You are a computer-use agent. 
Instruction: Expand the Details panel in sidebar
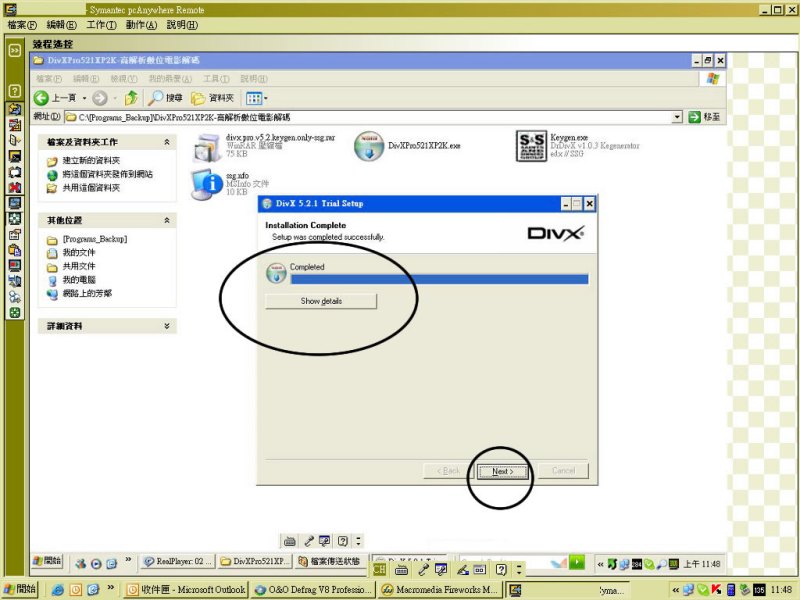(x=167, y=326)
